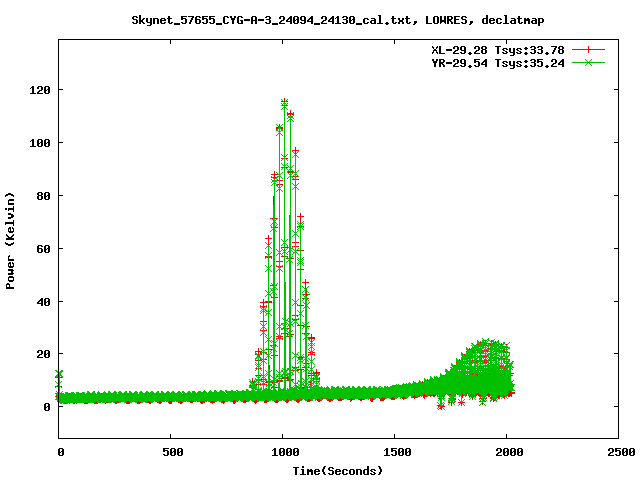Click the secondary bump near 1900 seconds
This screenshot has height=480, width=640.
(x=487, y=345)
